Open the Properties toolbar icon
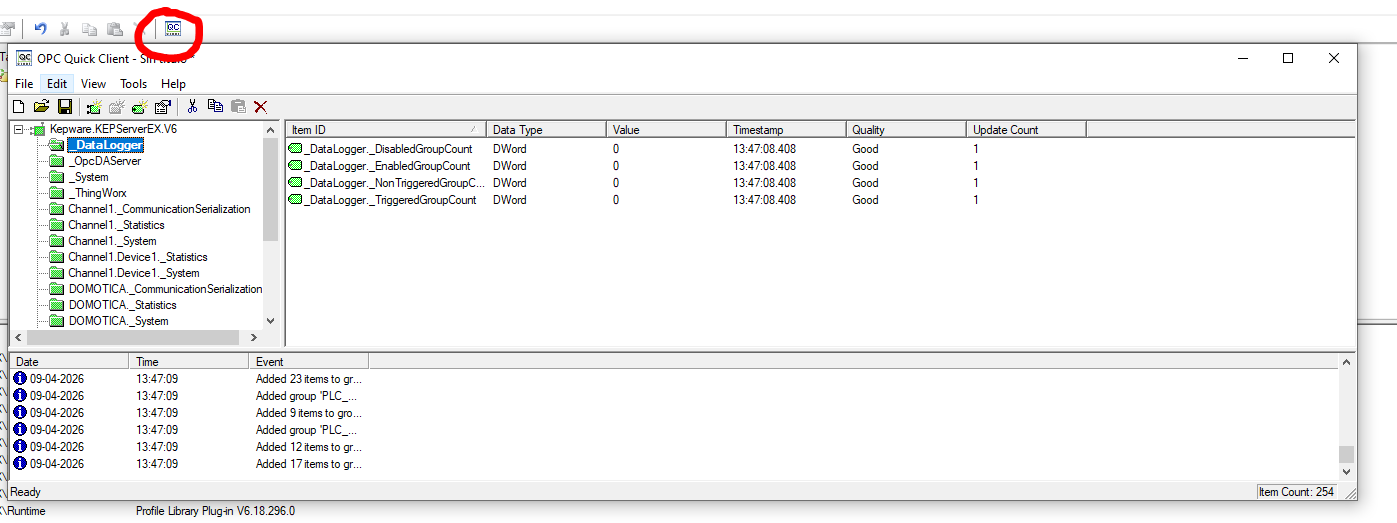Viewport: 1397px width, 523px height. [x=163, y=106]
